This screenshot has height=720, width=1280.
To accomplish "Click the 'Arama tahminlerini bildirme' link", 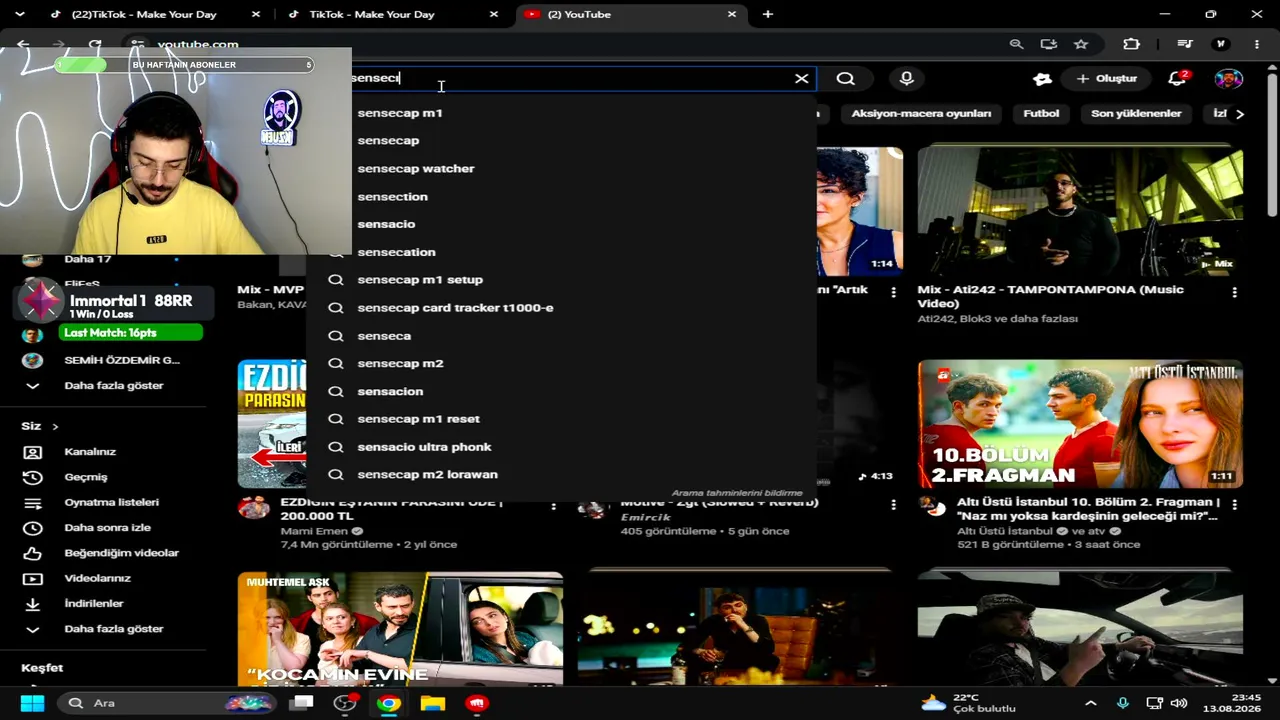I will [737, 493].
